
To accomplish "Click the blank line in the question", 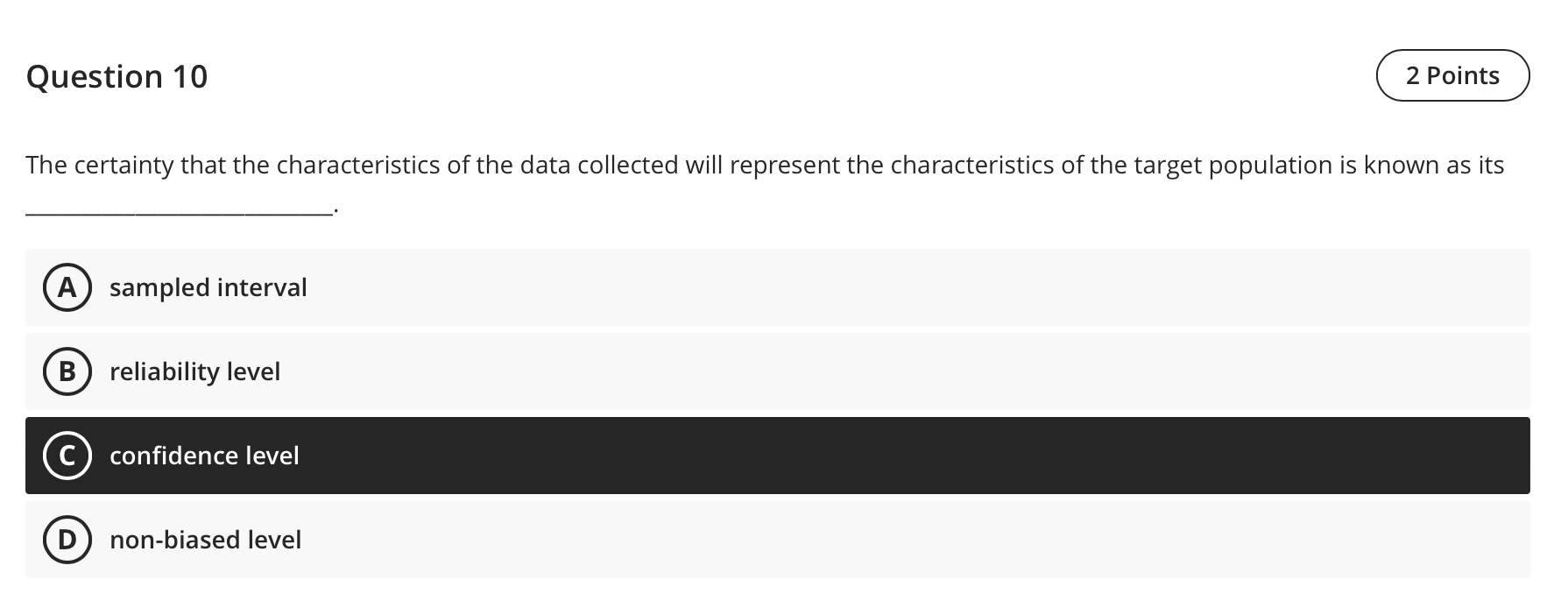I will 175,209.
